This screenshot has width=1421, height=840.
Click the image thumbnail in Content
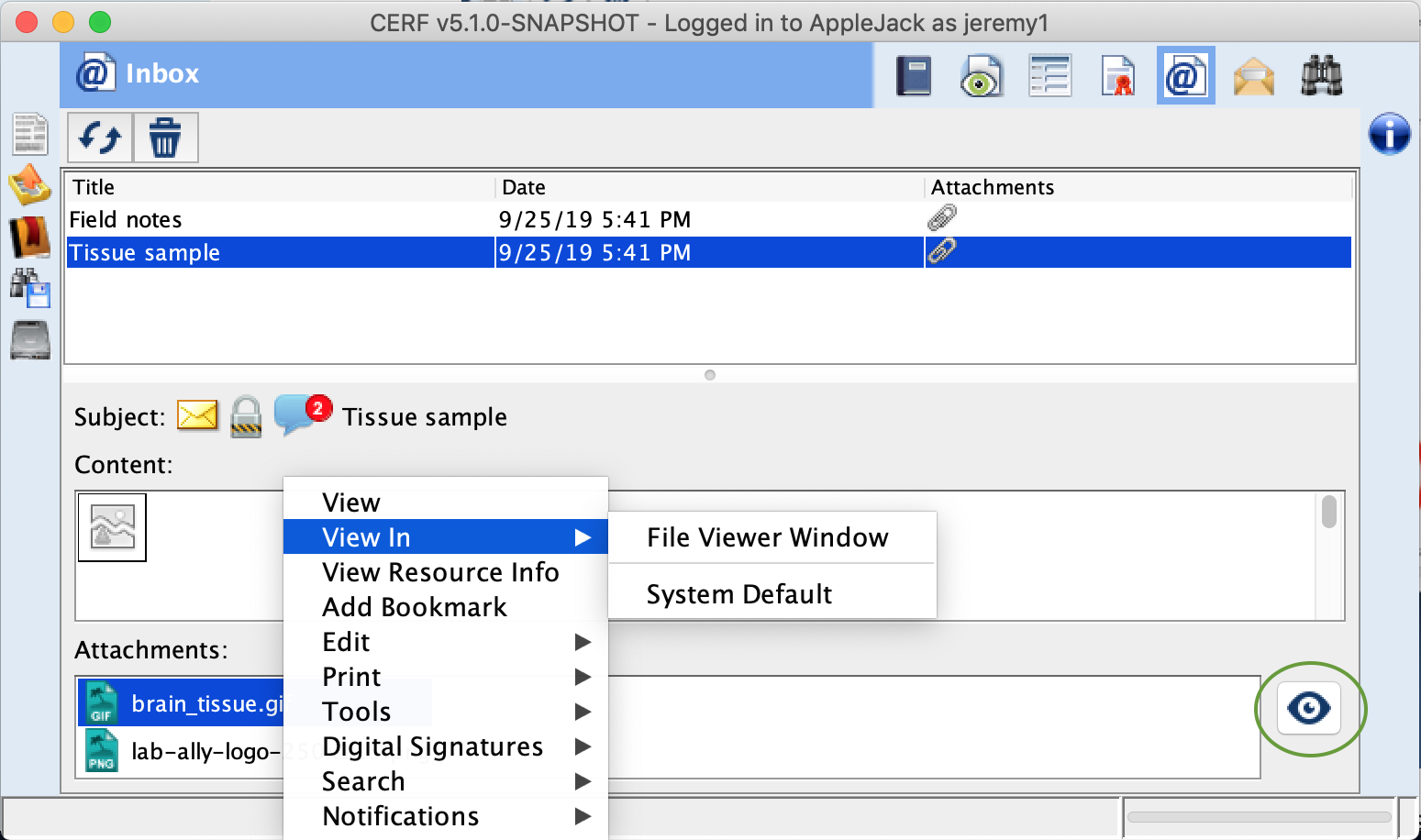pyautogui.click(x=112, y=527)
